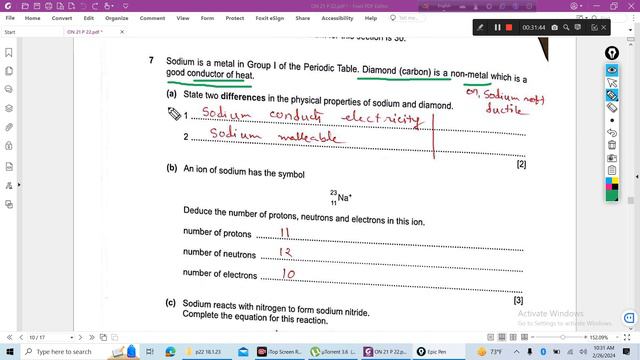
Task: Select the Epic Pen eraser tool
Action: pyautogui.click(x=611, y=108)
